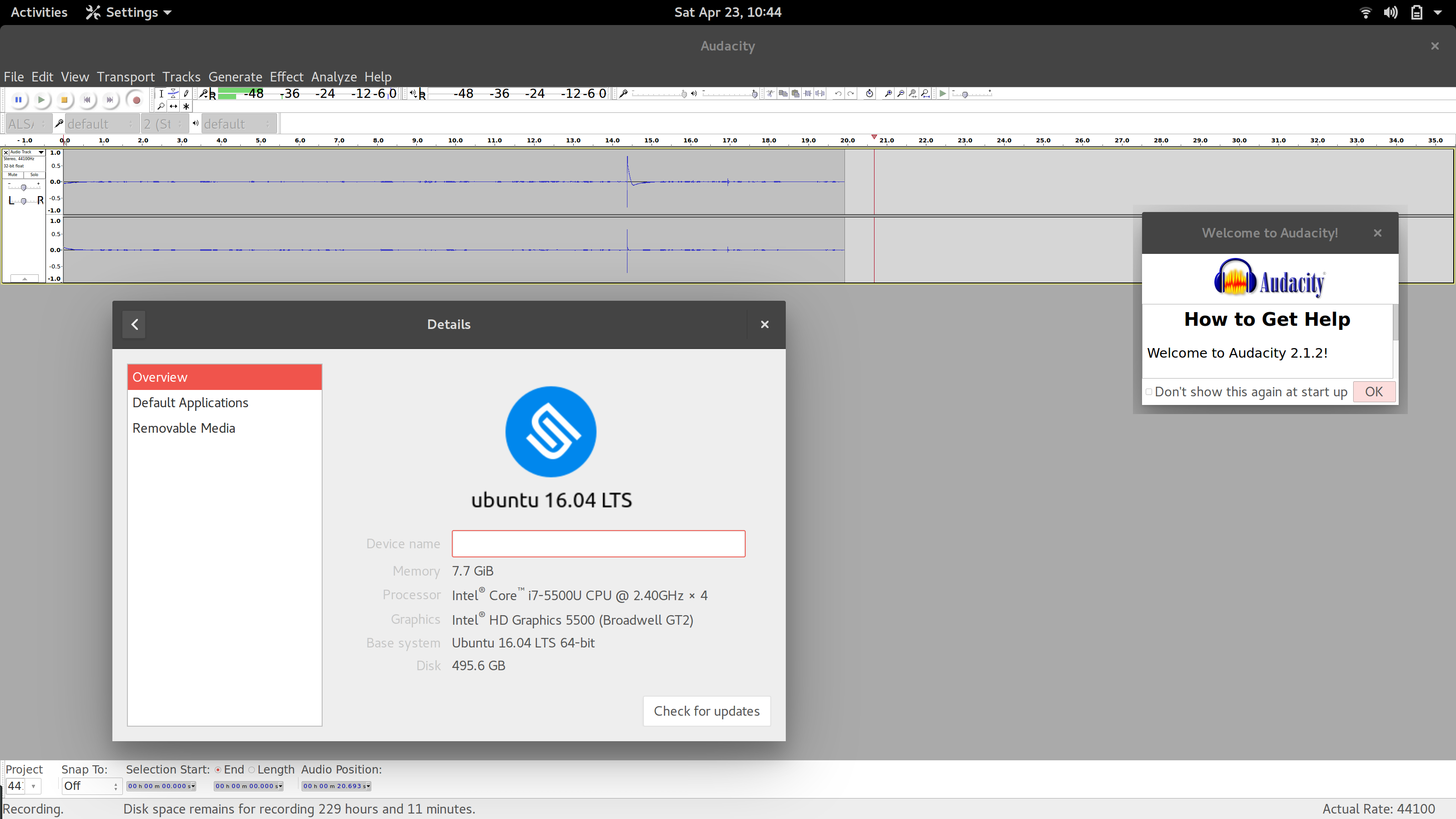Open the Generate menu
Viewport: 1456px width, 819px height.
point(235,77)
